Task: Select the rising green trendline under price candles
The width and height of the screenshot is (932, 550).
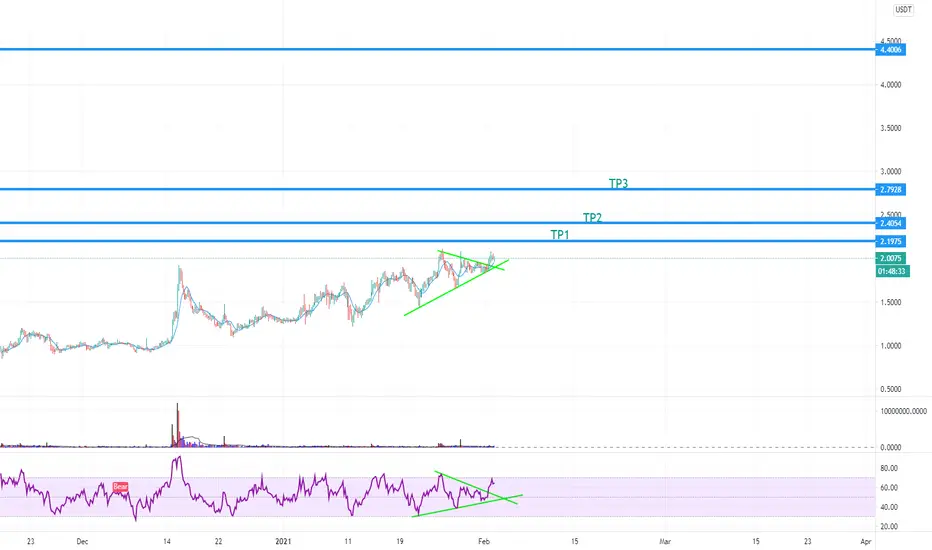Action: (456, 288)
